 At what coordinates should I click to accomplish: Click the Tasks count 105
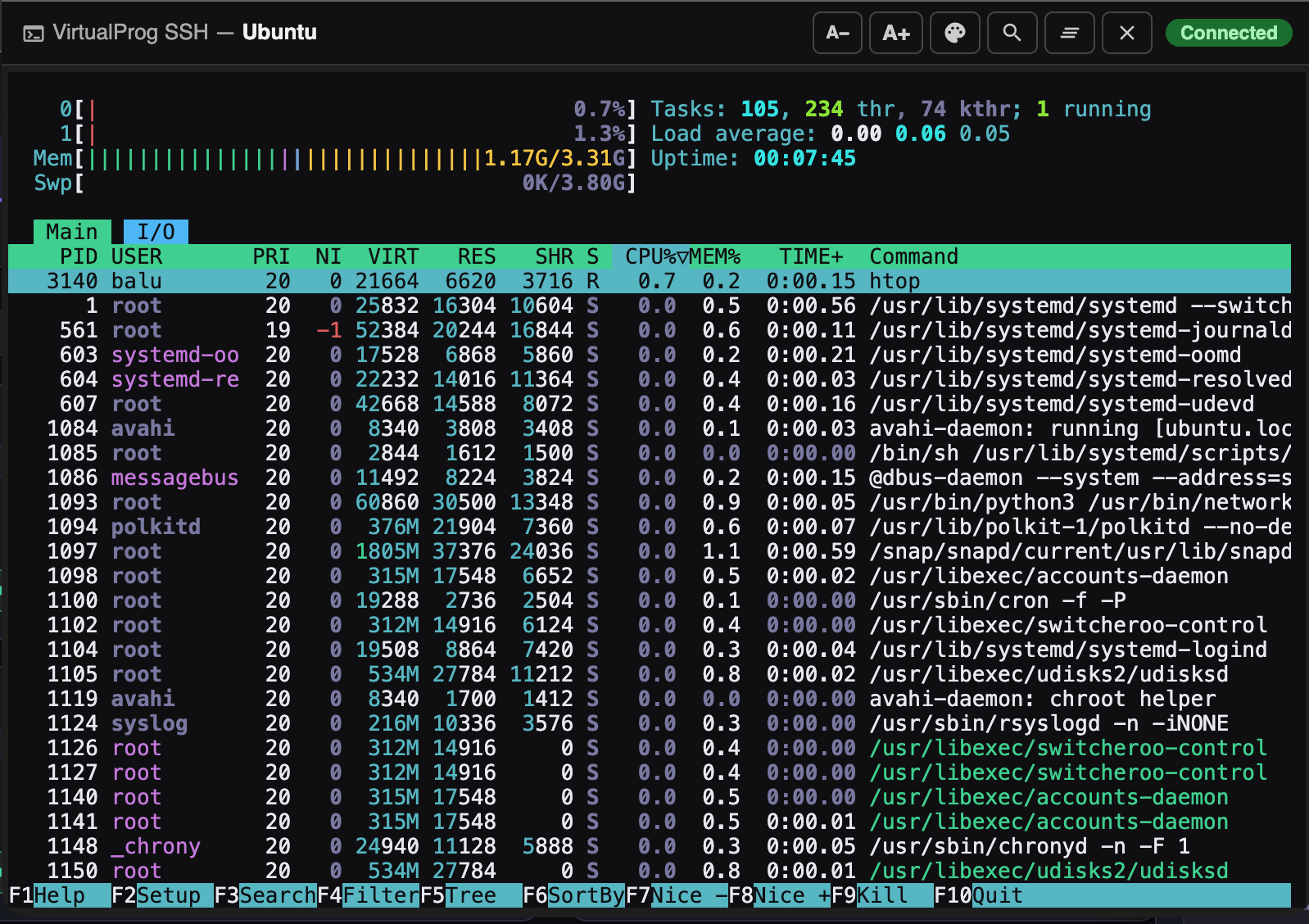(x=760, y=109)
